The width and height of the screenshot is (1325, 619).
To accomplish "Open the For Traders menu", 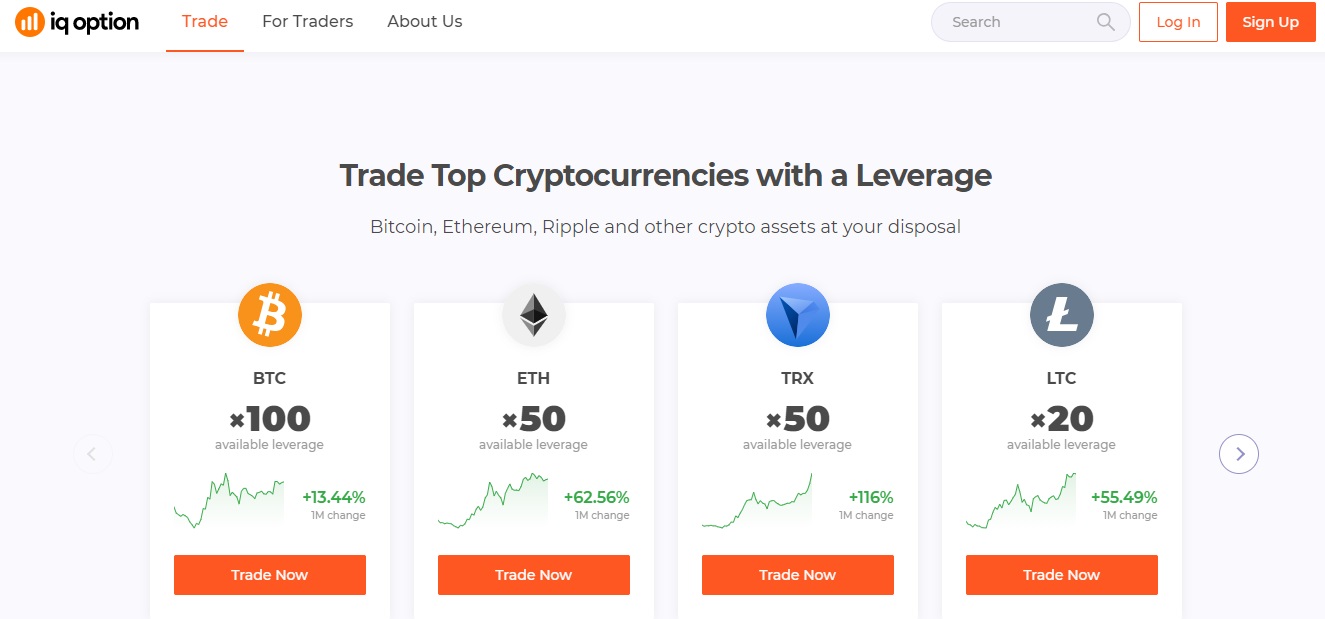I will (308, 21).
